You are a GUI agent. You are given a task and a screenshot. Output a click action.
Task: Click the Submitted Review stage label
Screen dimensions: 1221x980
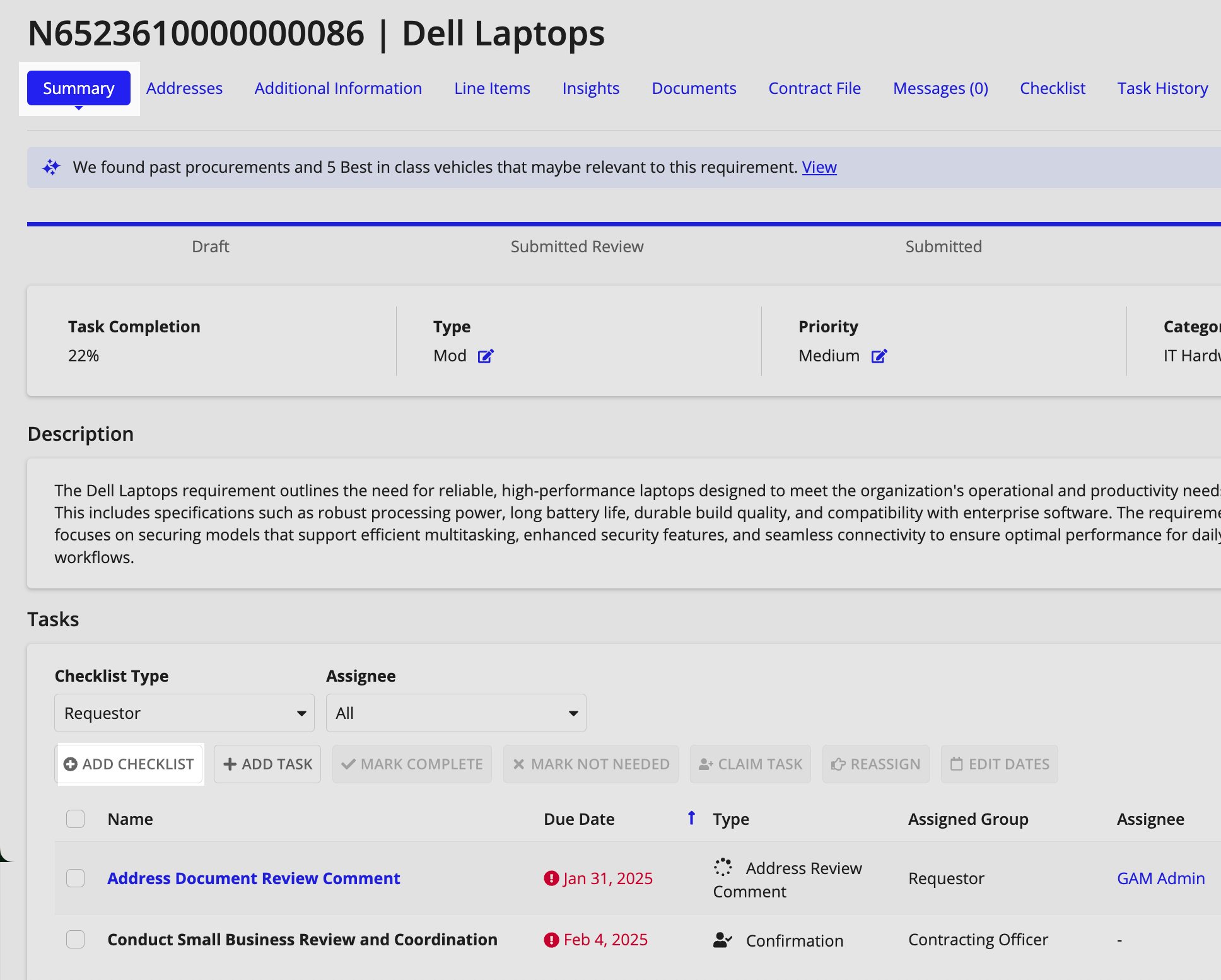(x=577, y=247)
